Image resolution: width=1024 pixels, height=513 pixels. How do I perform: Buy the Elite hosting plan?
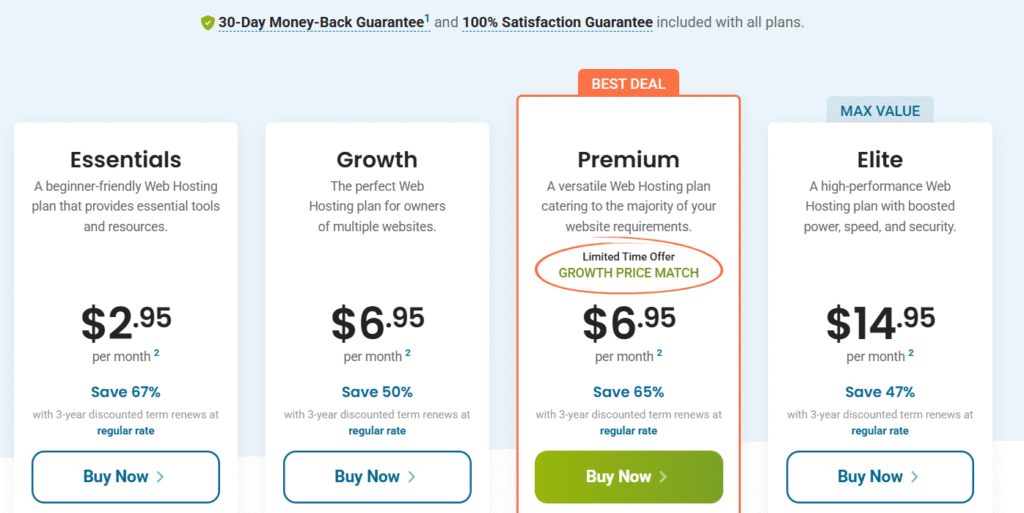click(x=880, y=477)
